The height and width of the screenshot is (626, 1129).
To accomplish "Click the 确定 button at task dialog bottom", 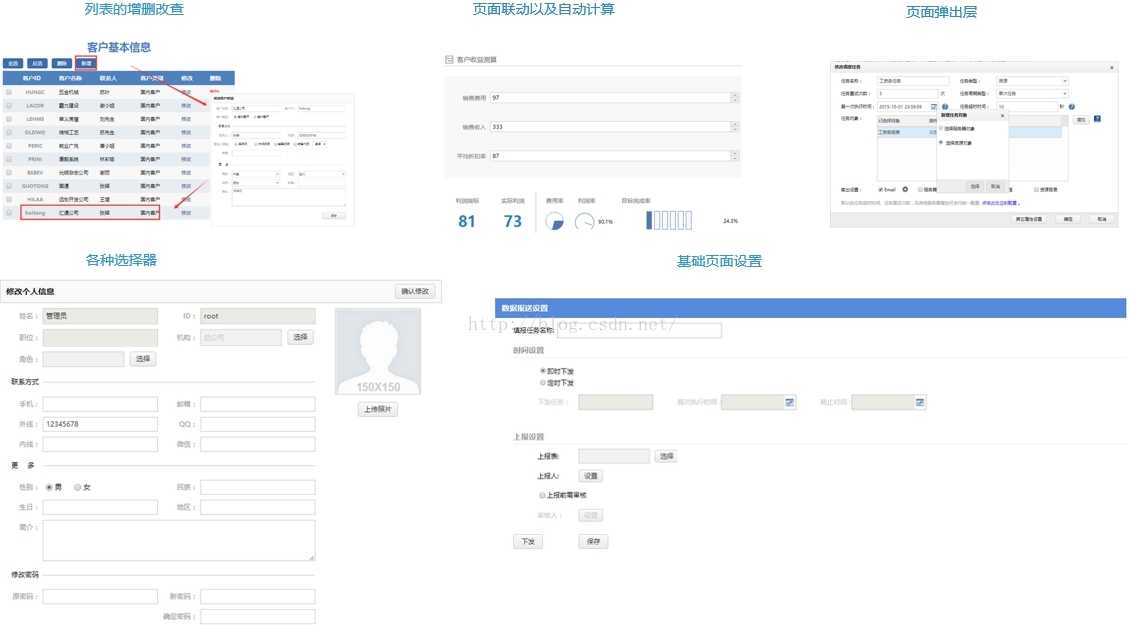I will point(1068,219).
